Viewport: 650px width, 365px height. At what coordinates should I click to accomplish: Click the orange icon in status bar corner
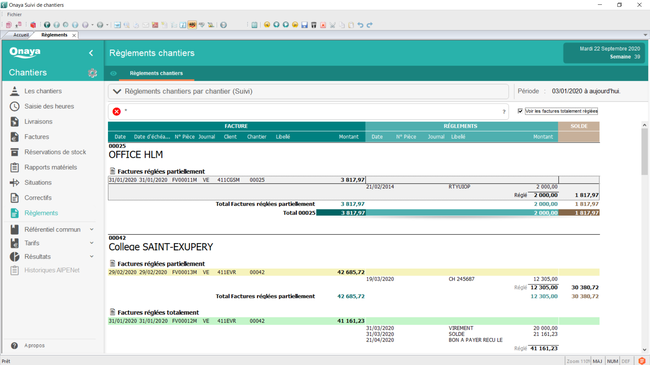tap(642, 361)
